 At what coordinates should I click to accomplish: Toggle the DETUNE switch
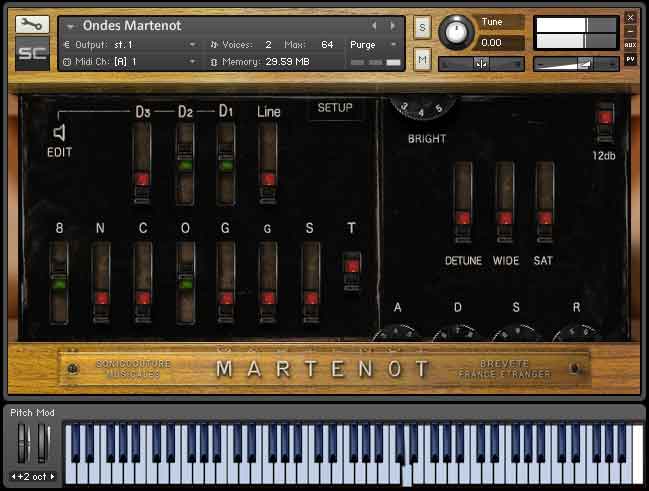(463, 203)
